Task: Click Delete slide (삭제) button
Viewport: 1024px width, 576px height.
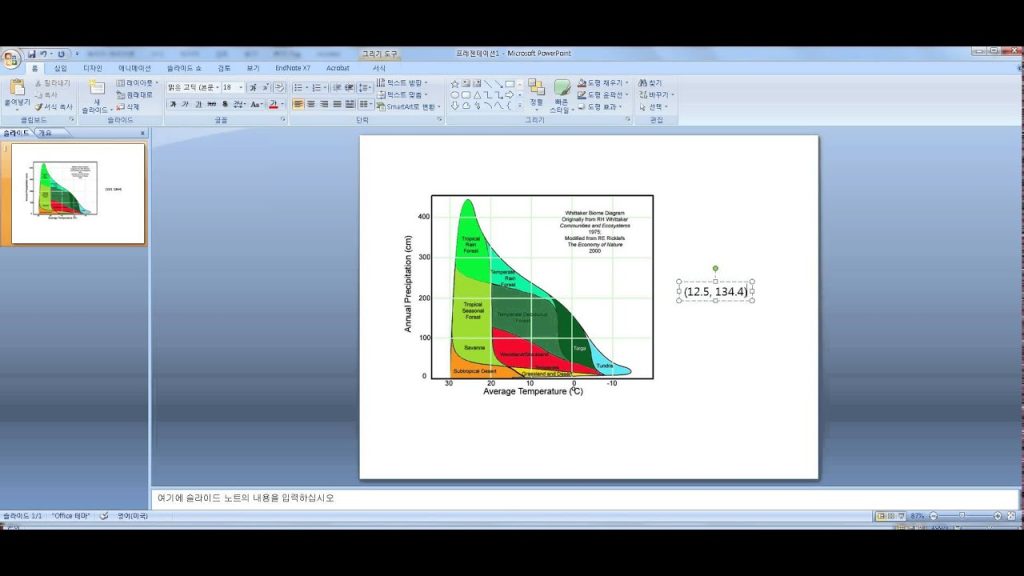Action: pos(129,106)
